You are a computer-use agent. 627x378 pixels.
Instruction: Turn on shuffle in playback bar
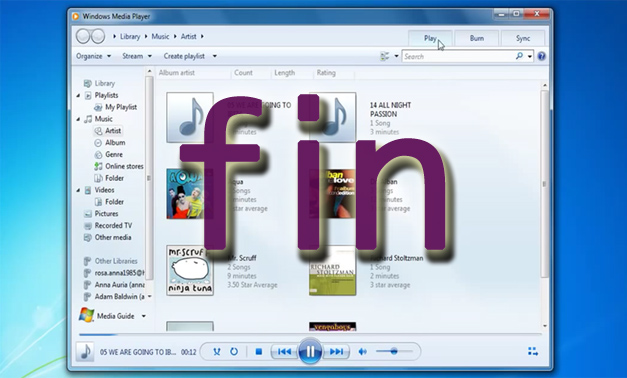(216, 352)
